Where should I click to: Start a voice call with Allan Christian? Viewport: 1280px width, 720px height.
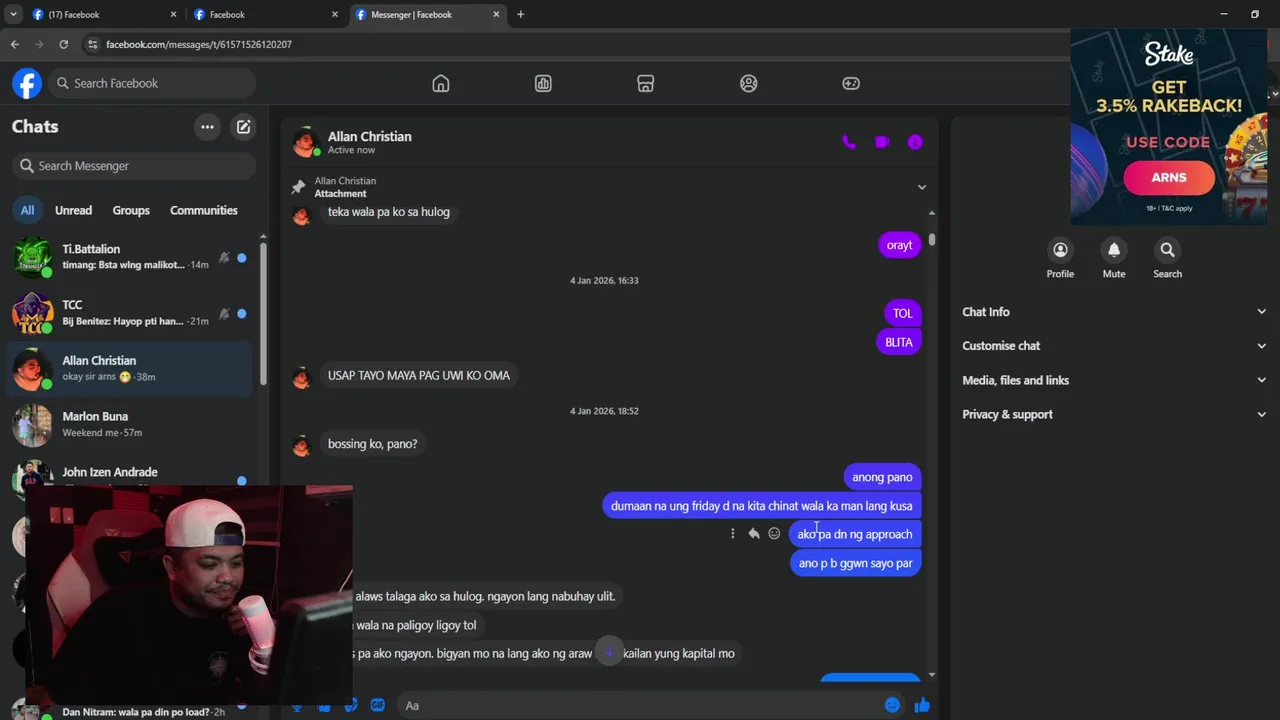pos(849,142)
